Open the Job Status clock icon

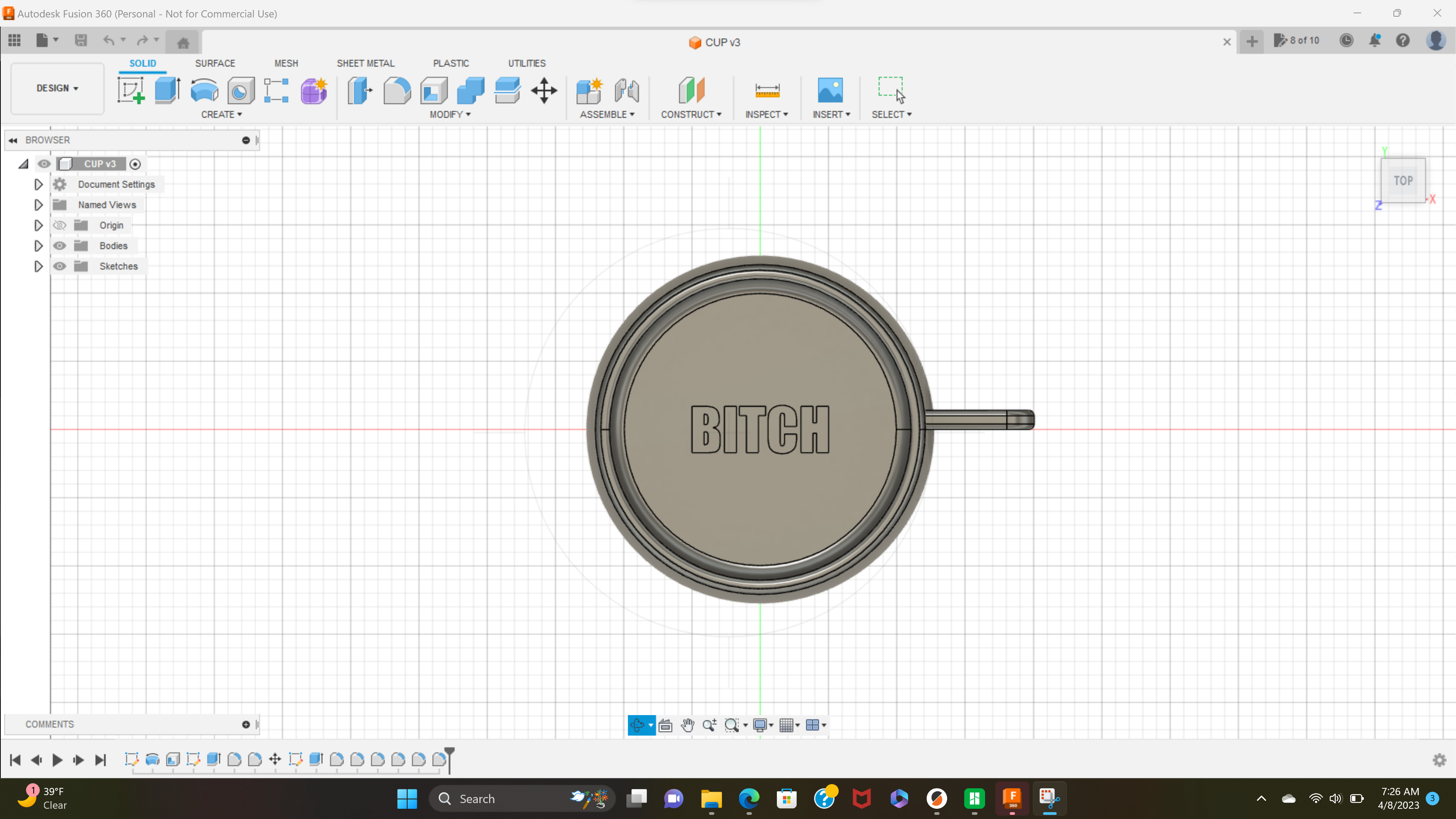(x=1346, y=40)
